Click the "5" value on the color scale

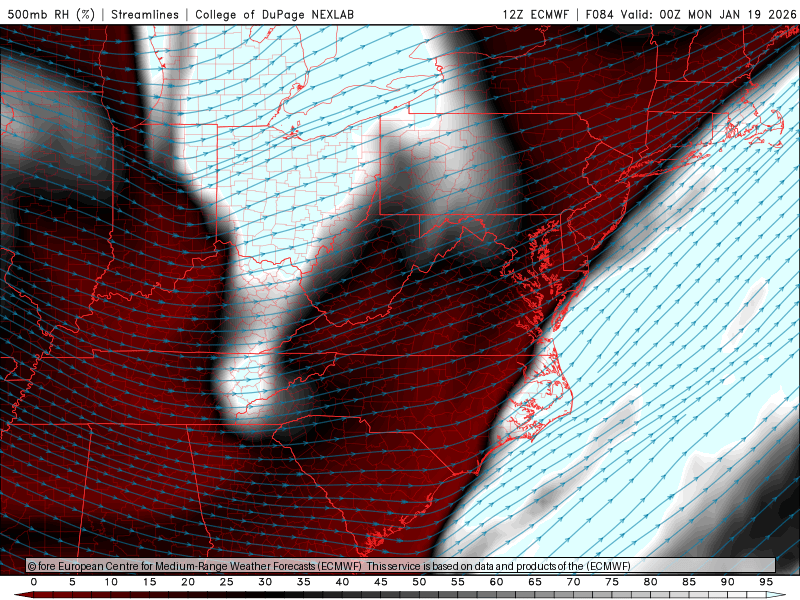coord(72,582)
